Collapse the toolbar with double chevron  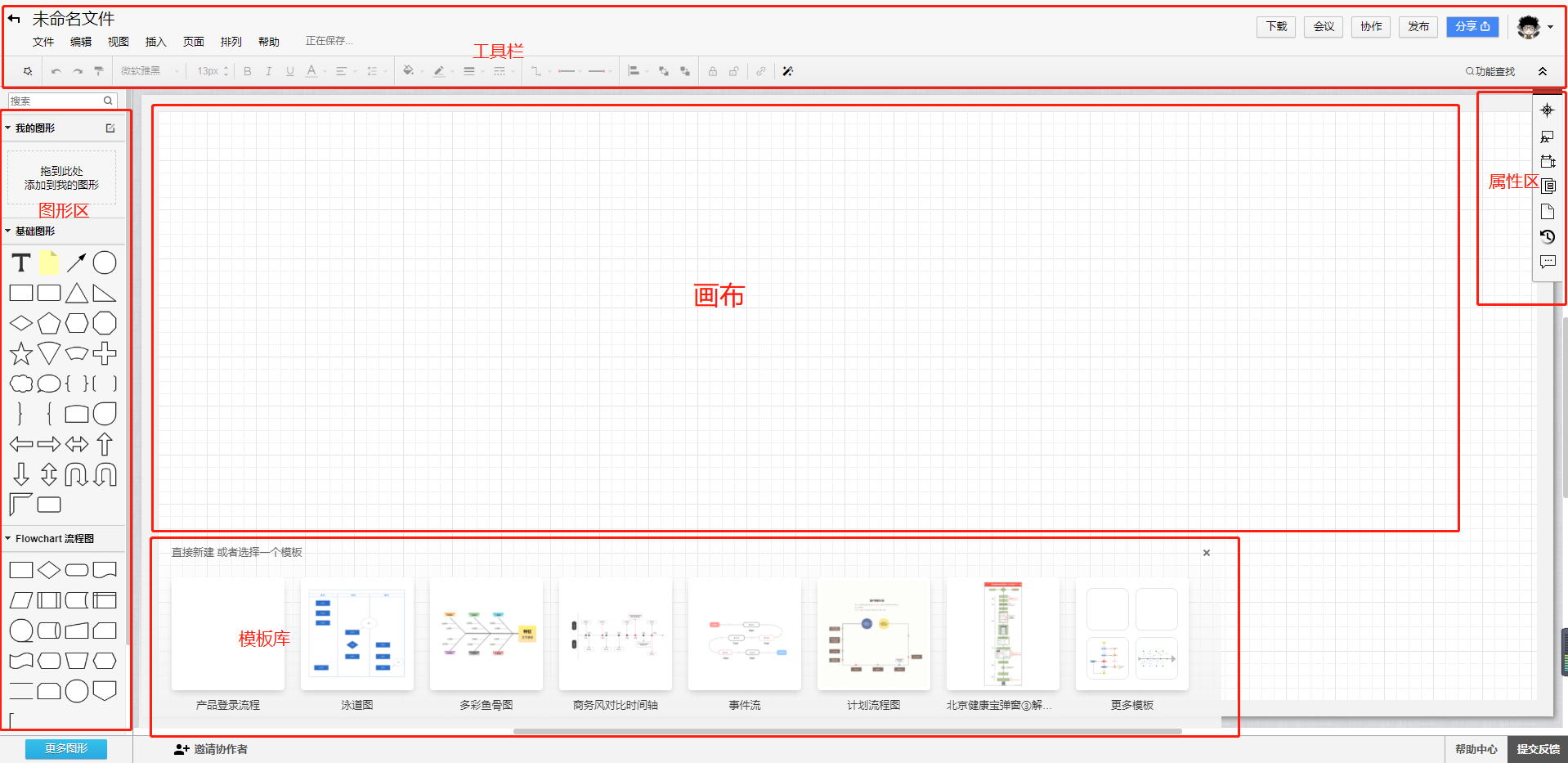pos(1543,71)
